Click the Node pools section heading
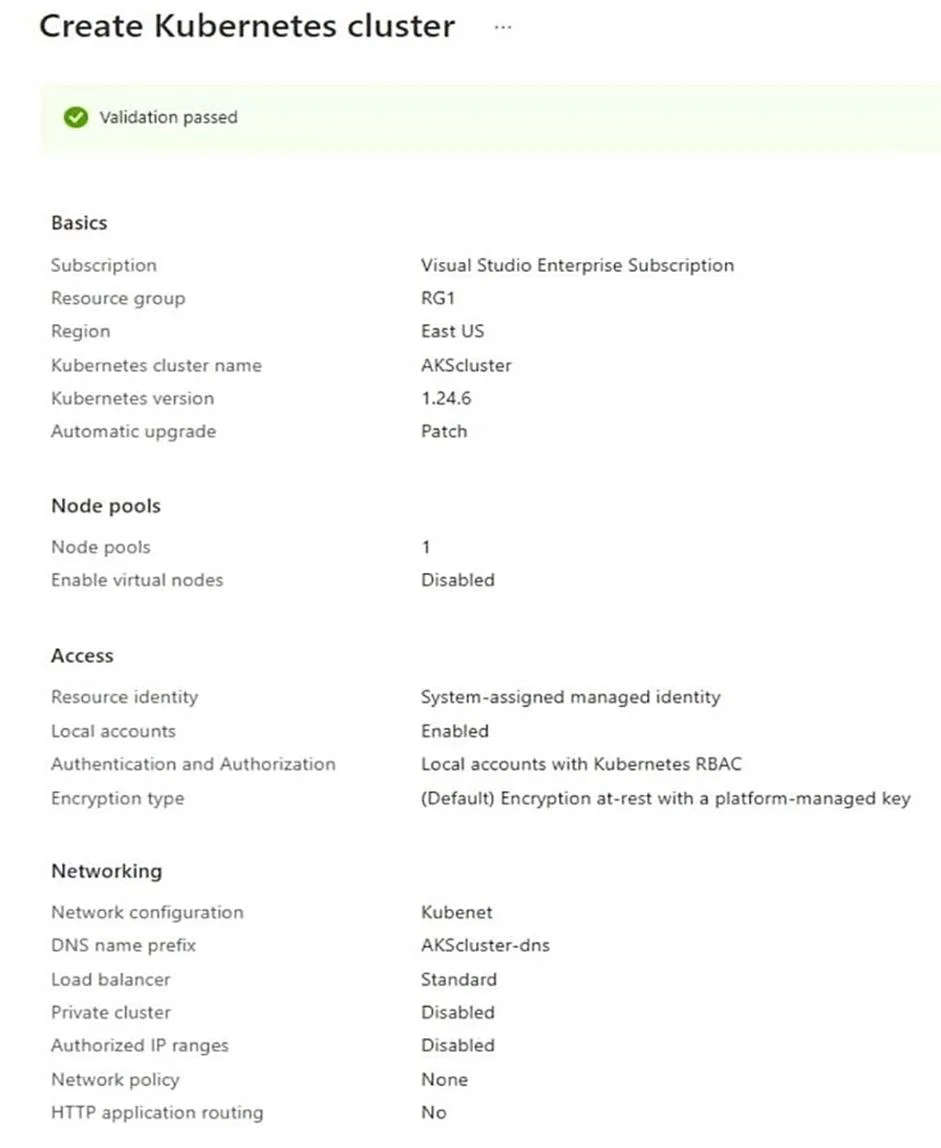The width and height of the screenshot is (941, 1148). 106,506
